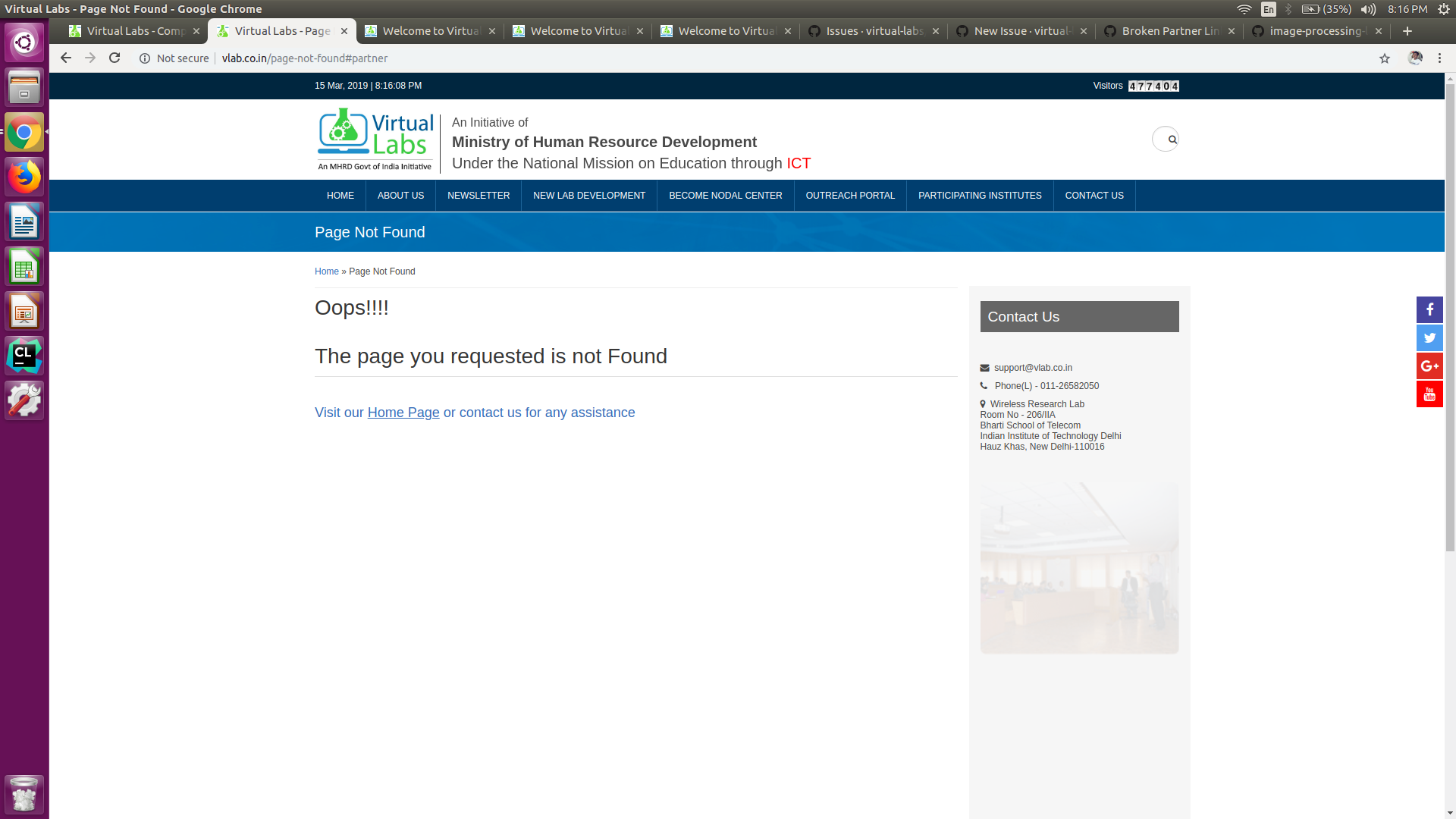Reload the page using the refresh icon
The height and width of the screenshot is (819, 1456).
click(115, 58)
